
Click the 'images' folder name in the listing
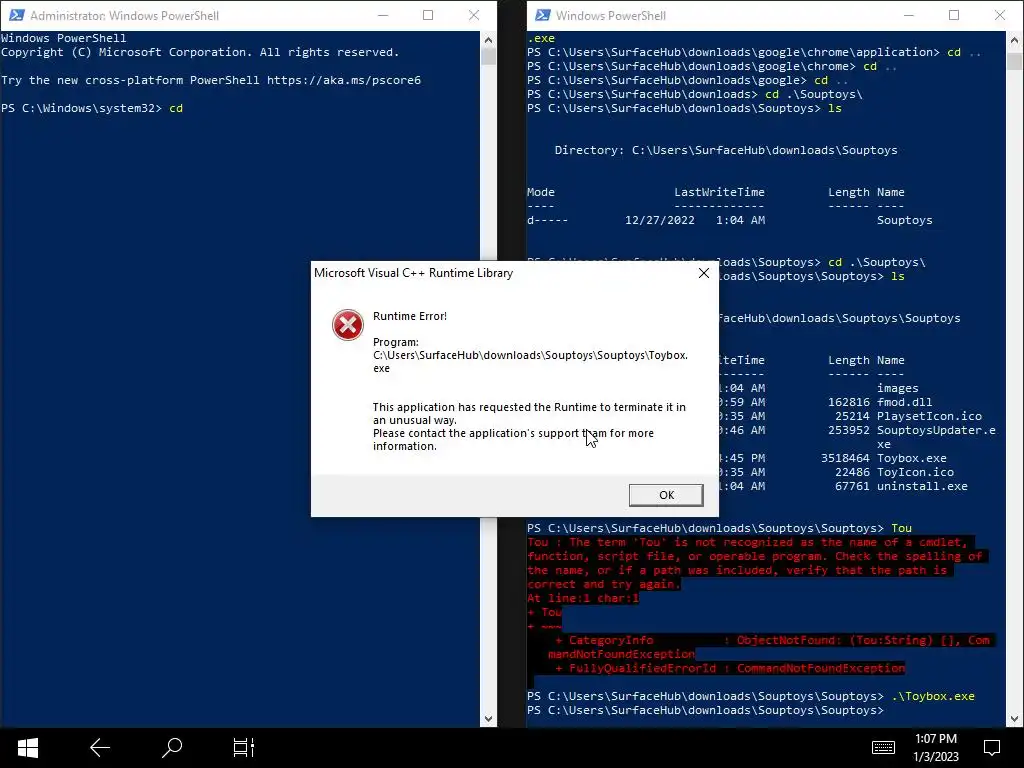[897, 389]
